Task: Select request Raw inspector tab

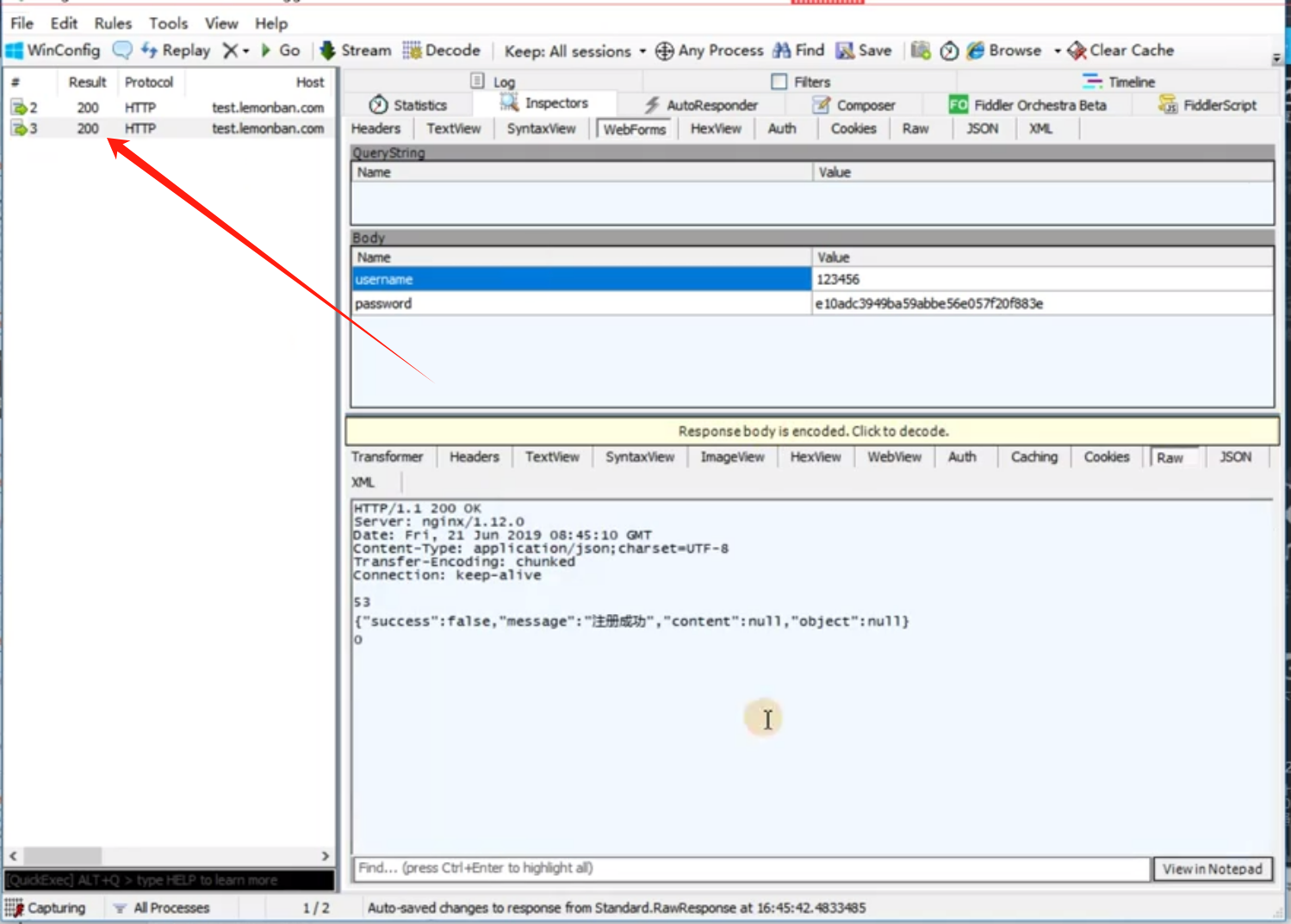Action: coord(915,128)
